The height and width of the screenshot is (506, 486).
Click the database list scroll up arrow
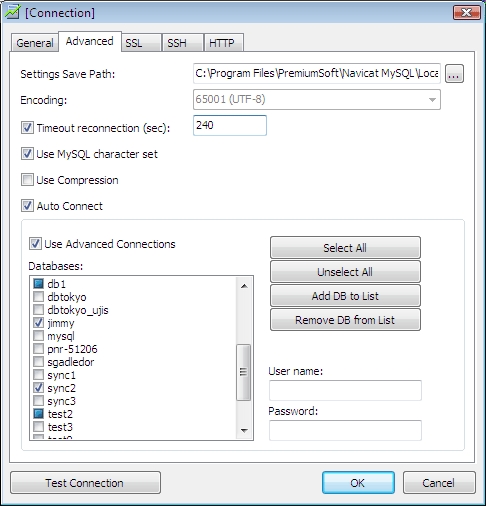244,286
